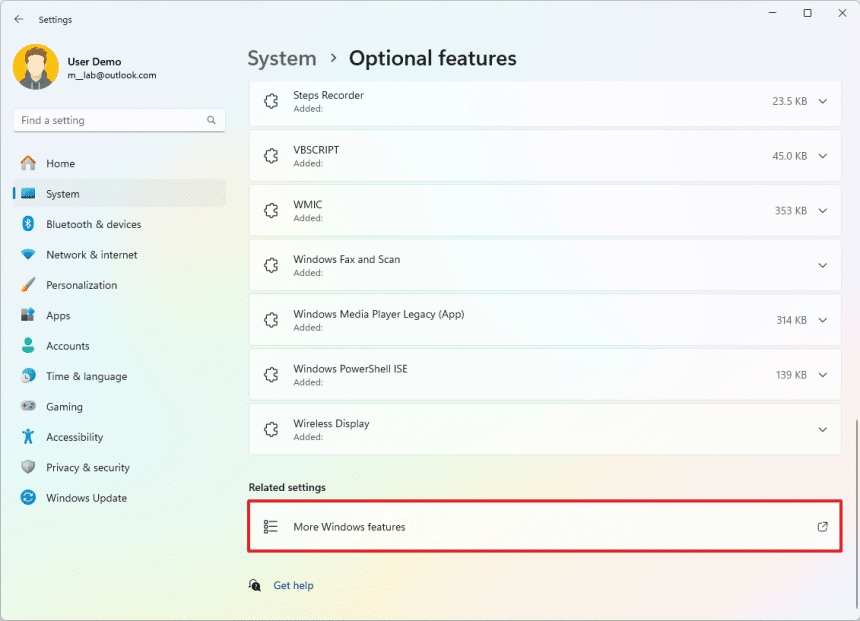
Task: Open Windows Update page
Action: pos(119,498)
